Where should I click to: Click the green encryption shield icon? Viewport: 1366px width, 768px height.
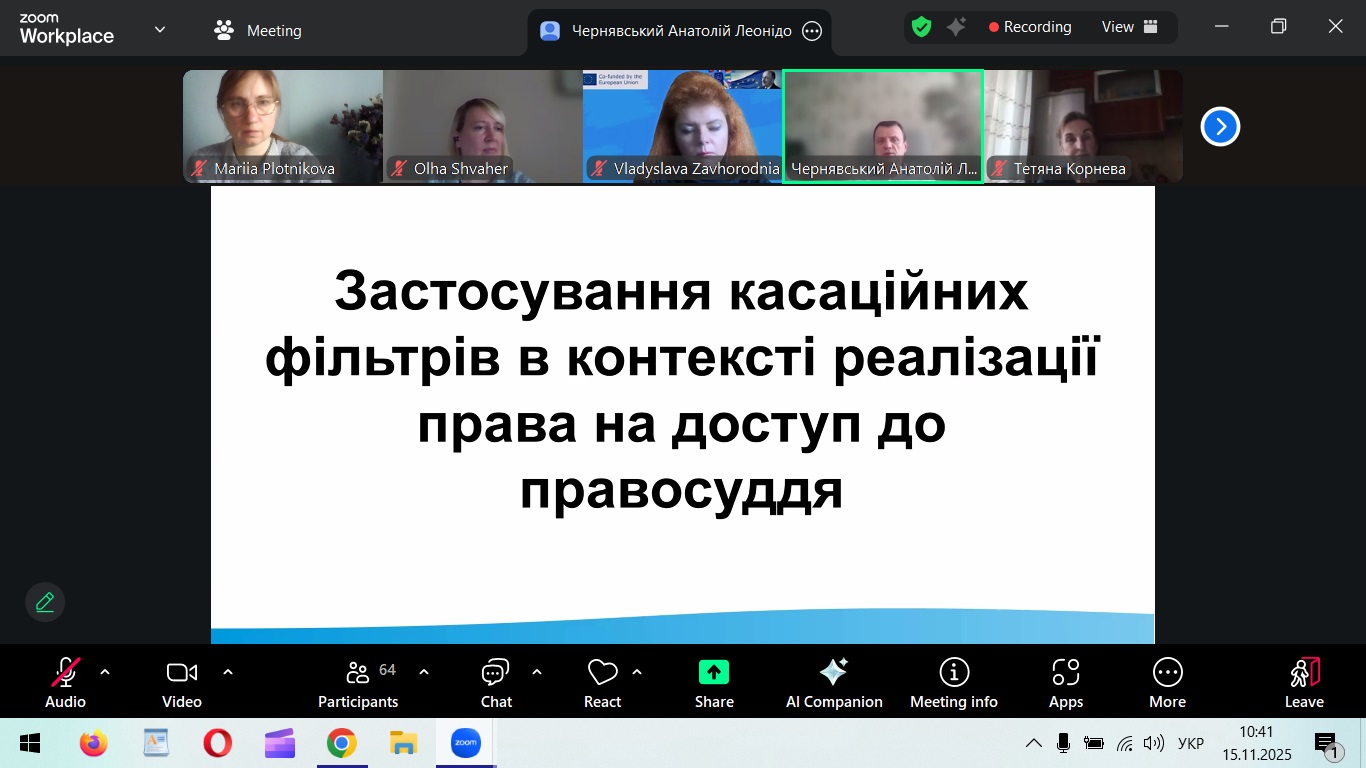tap(921, 28)
